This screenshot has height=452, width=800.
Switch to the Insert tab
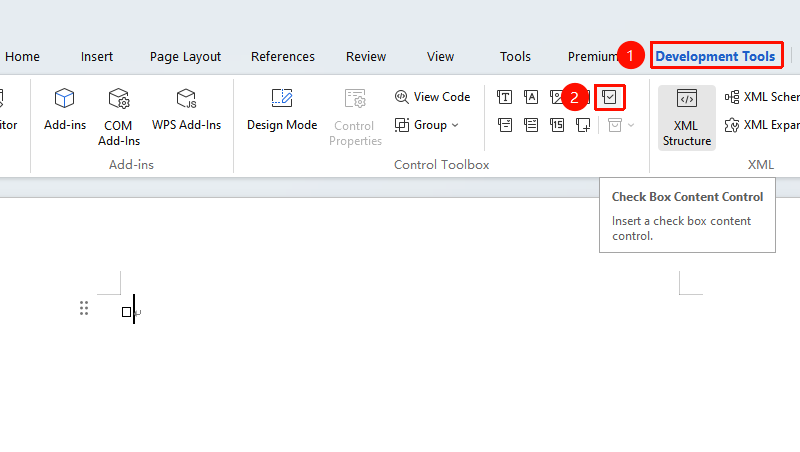pyautogui.click(x=96, y=57)
